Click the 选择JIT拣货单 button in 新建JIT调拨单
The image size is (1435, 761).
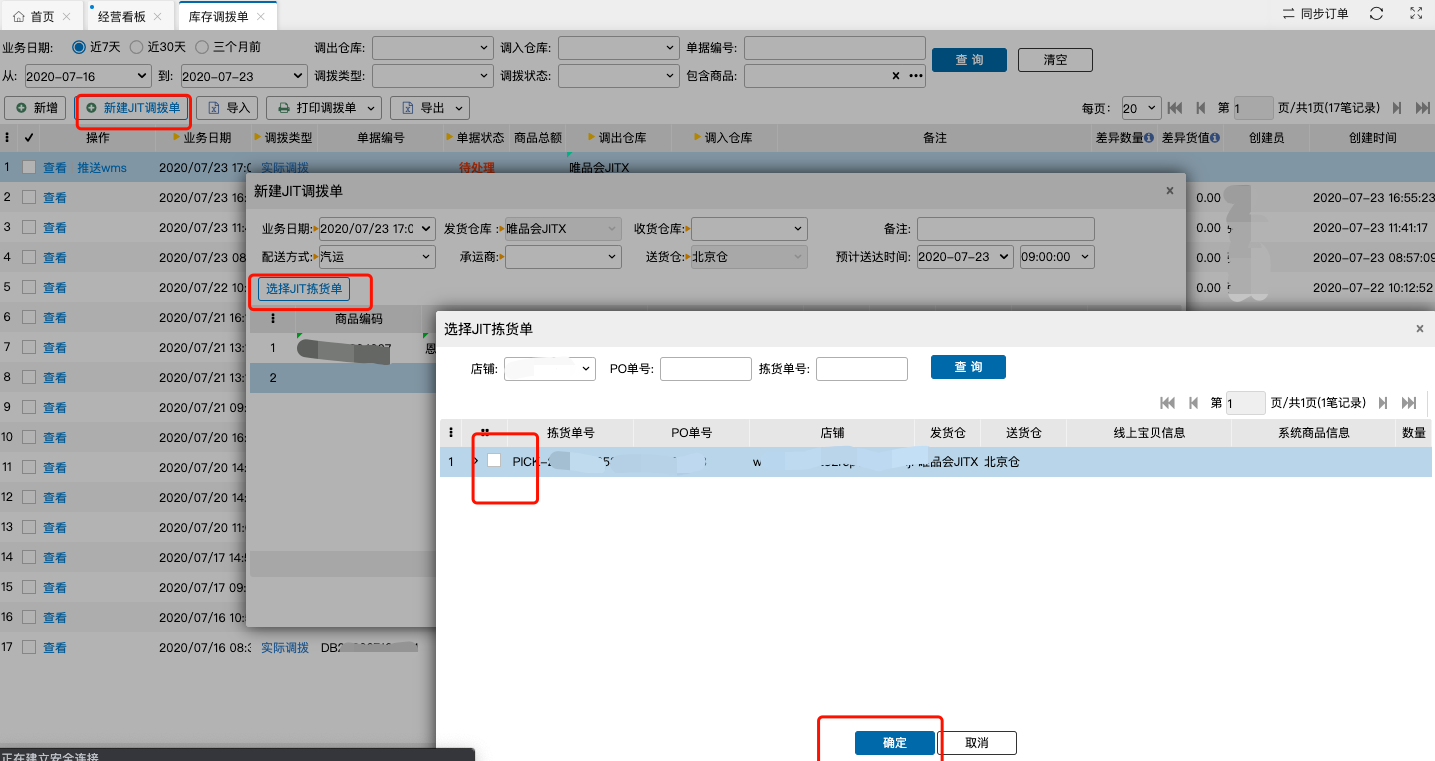(x=304, y=289)
